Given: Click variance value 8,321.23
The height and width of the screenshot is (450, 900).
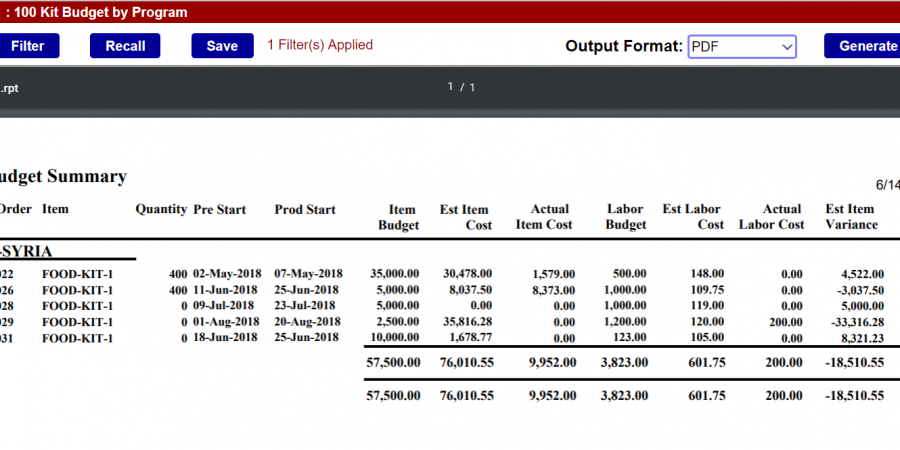Looking at the screenshot, I should coord(863,338).
